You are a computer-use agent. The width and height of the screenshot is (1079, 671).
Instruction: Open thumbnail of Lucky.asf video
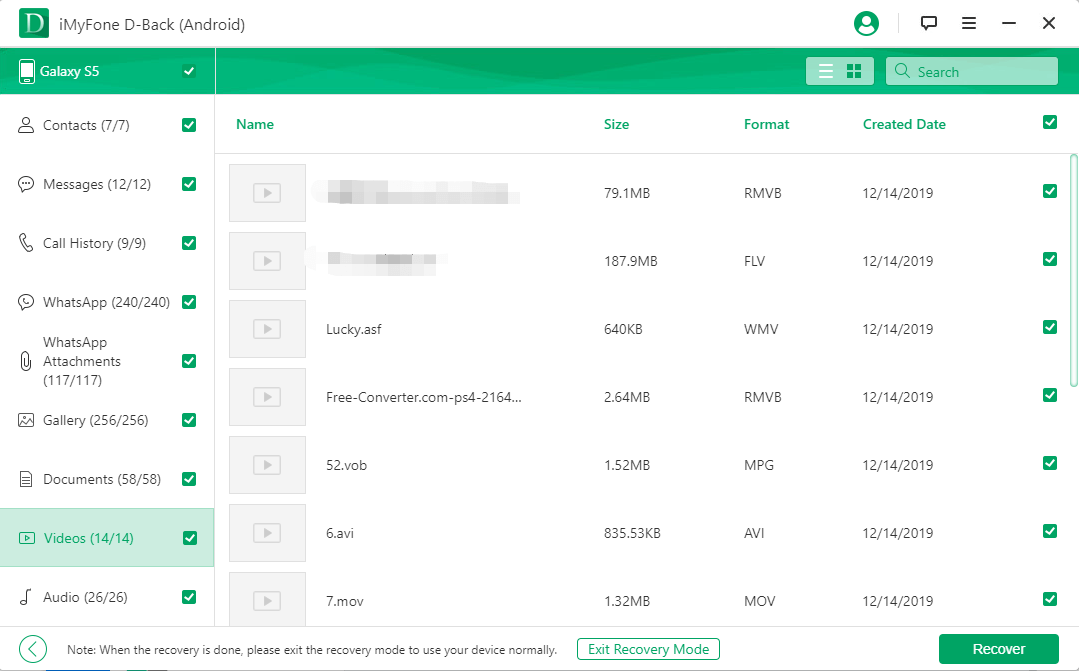point(267,329)
